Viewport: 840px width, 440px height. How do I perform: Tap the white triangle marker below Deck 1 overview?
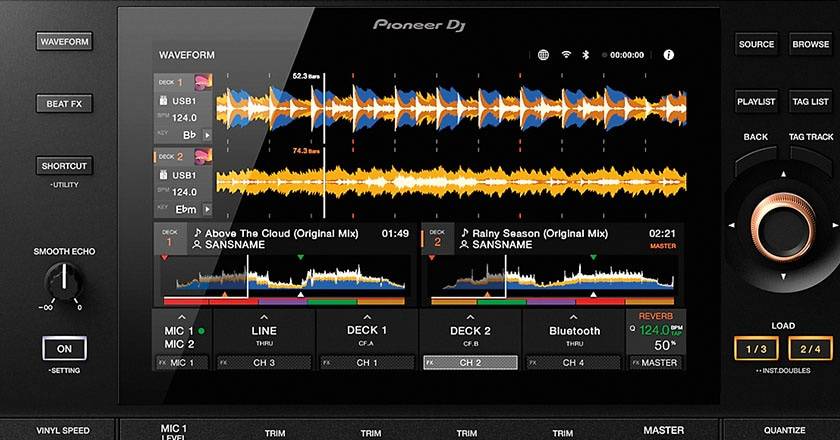click(301, 295)
